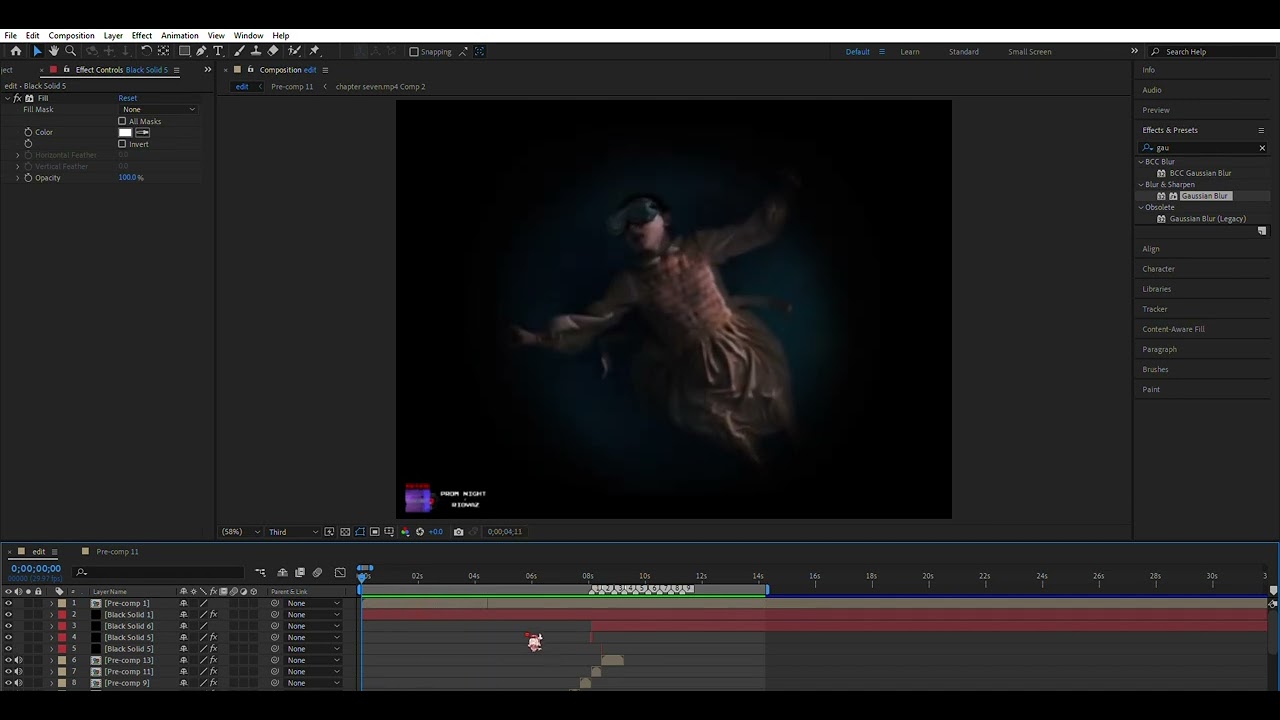Screen dimensions: 1280x720
Task: Reset the Fill effect
Action: [127, 98]
